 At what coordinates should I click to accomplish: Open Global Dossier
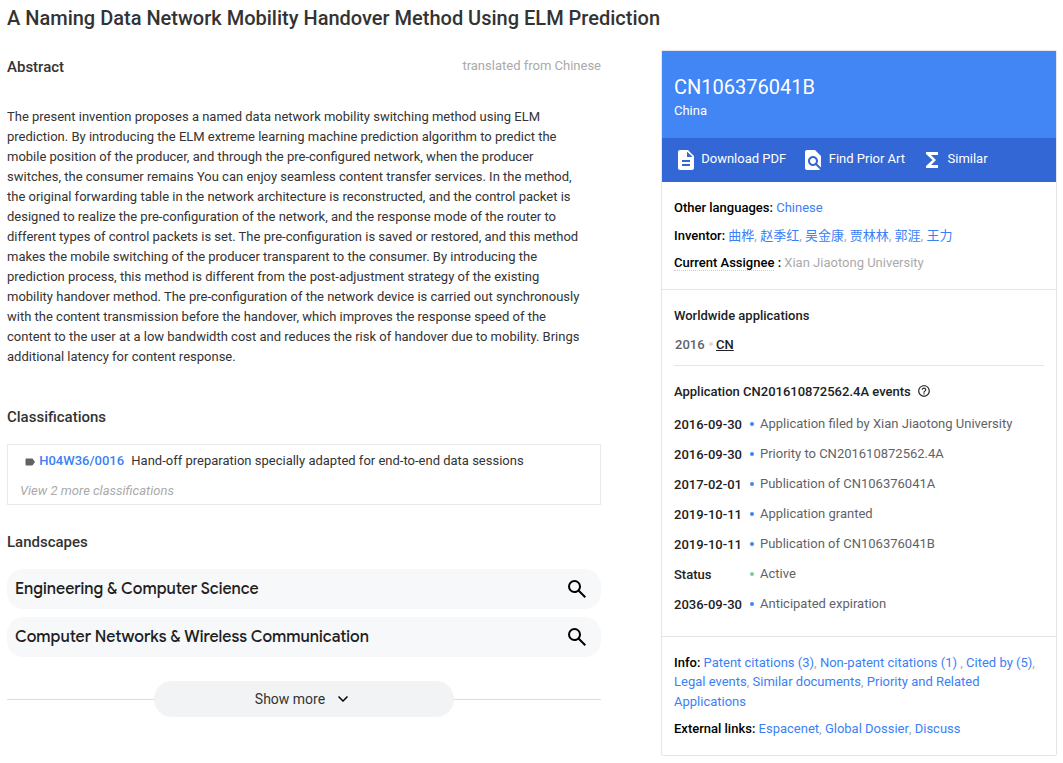(867, 728)
